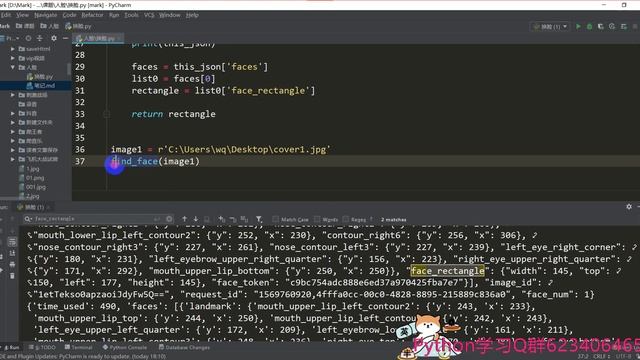Toggle soft-wrap icon in Run sidebar
Viewport: 640px width, 360px height.
tap(12, 242)
